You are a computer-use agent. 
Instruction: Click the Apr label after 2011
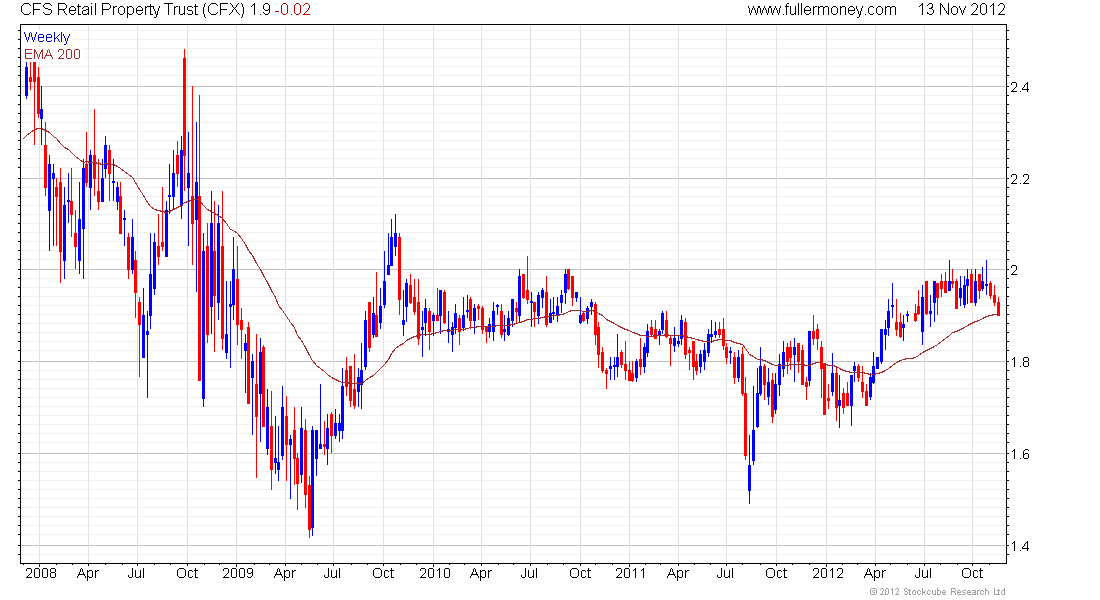click(678, 573)
